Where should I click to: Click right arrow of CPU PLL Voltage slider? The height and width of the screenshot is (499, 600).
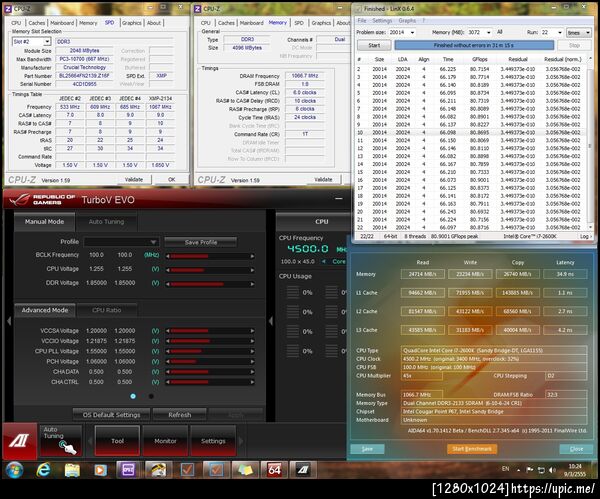(252, 351)
